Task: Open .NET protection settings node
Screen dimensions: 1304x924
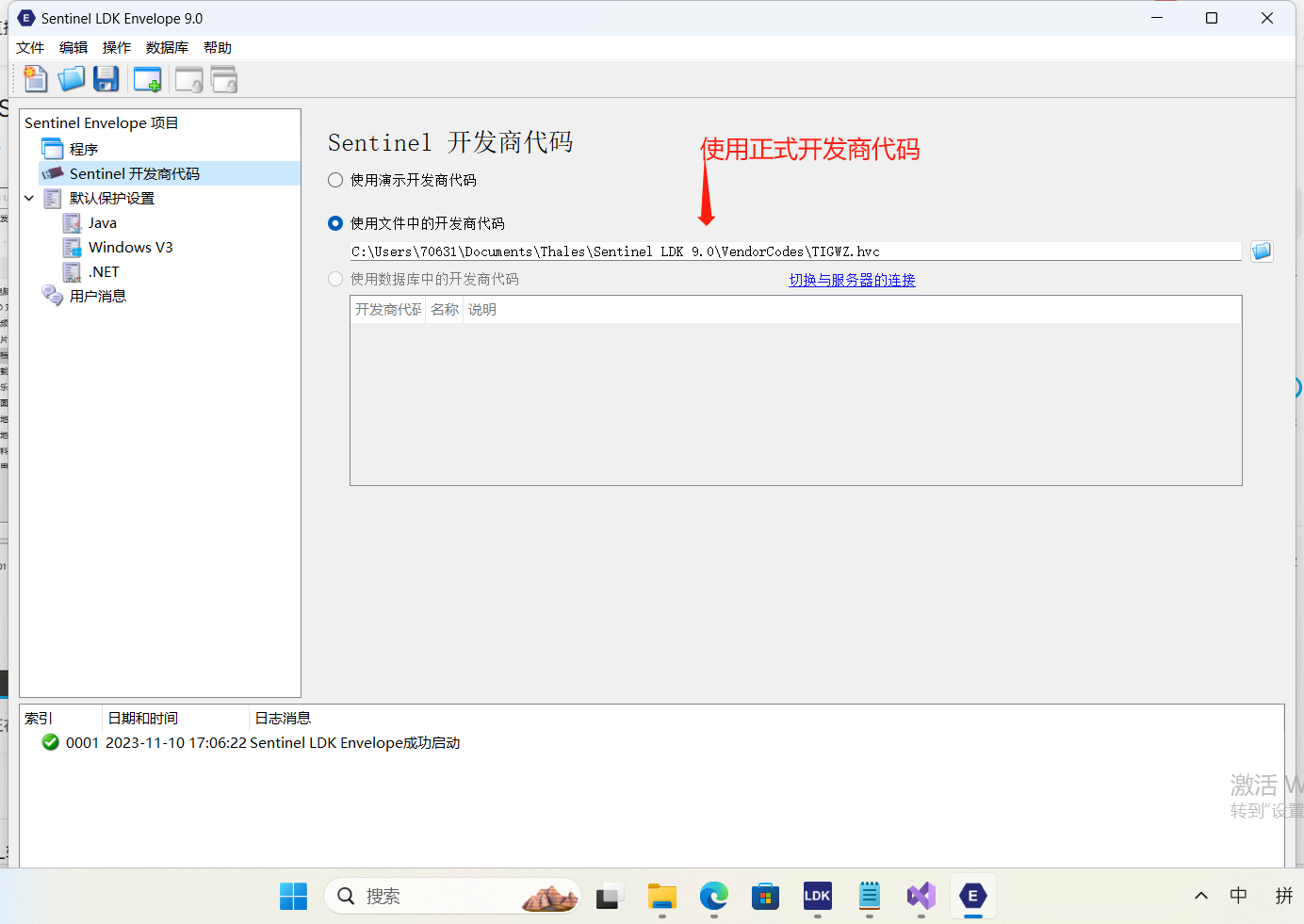Action: coord(104,271)
